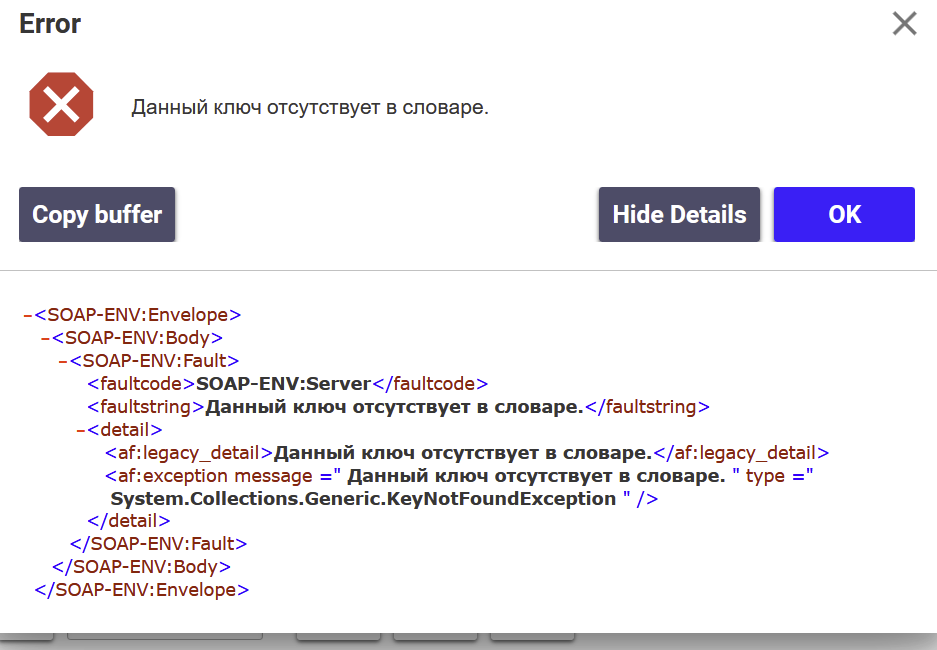Hide the error details
The width and height of the screenshot is (937, 650).
tap(679, 214)
